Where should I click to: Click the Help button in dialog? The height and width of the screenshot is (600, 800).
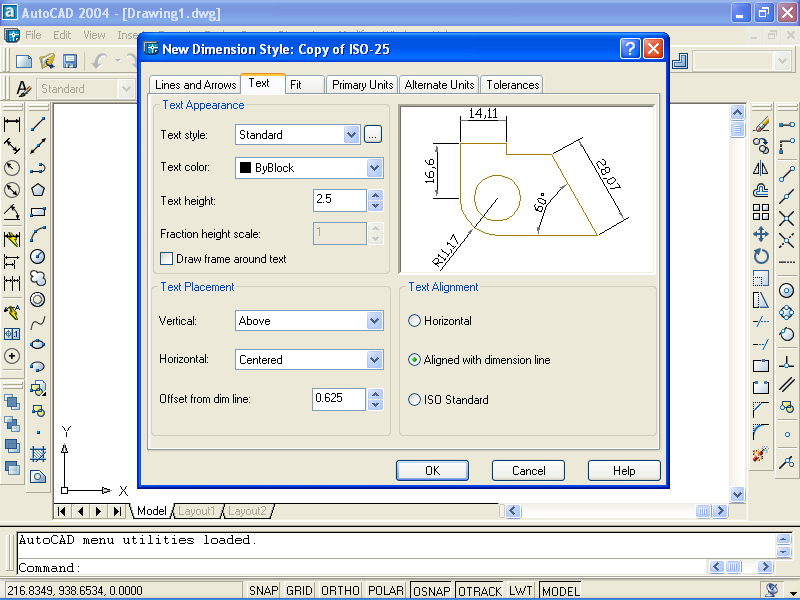(624, 470)
